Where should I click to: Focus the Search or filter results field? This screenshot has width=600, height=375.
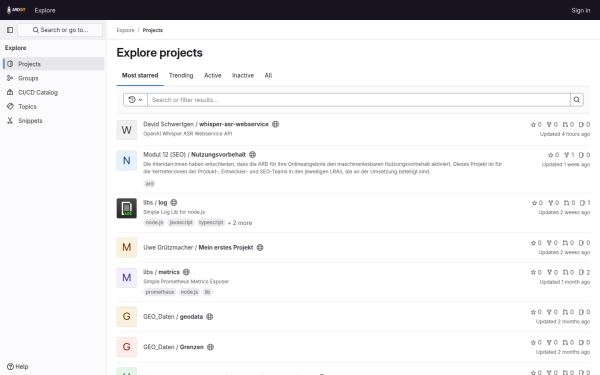click(x=359, y=100)
